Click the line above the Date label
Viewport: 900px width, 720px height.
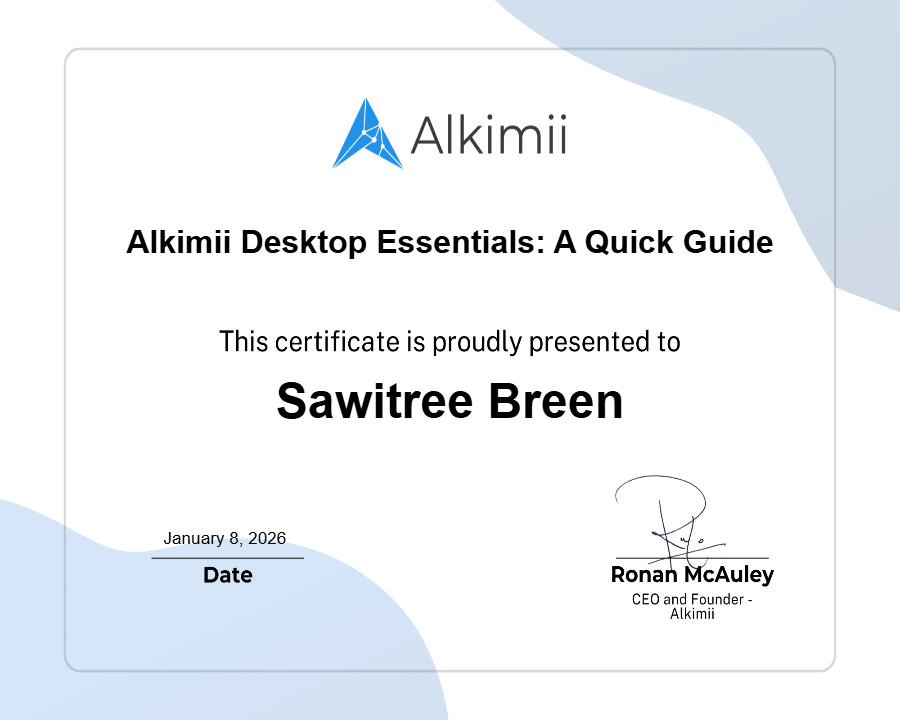(227, 556)
